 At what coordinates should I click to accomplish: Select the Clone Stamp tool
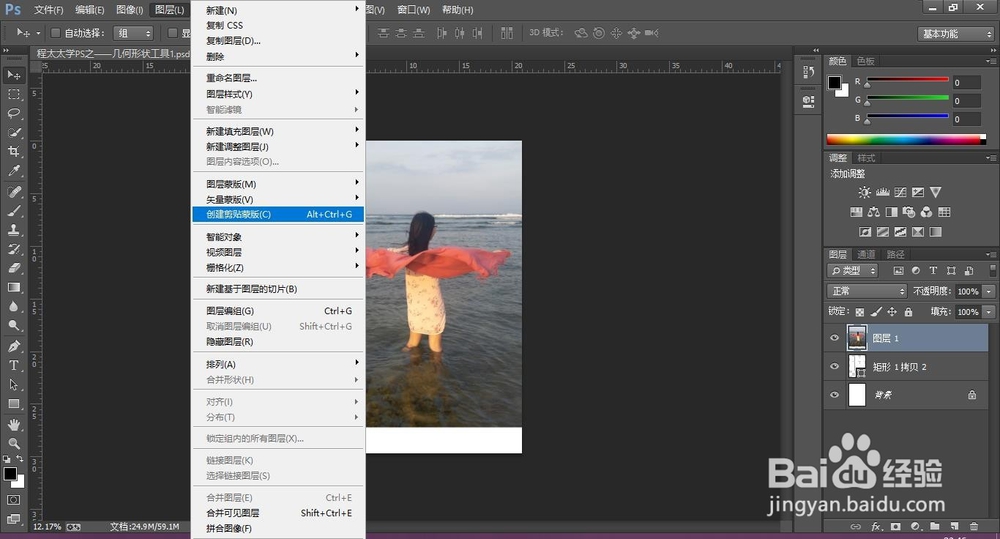(x=13, y=230)
